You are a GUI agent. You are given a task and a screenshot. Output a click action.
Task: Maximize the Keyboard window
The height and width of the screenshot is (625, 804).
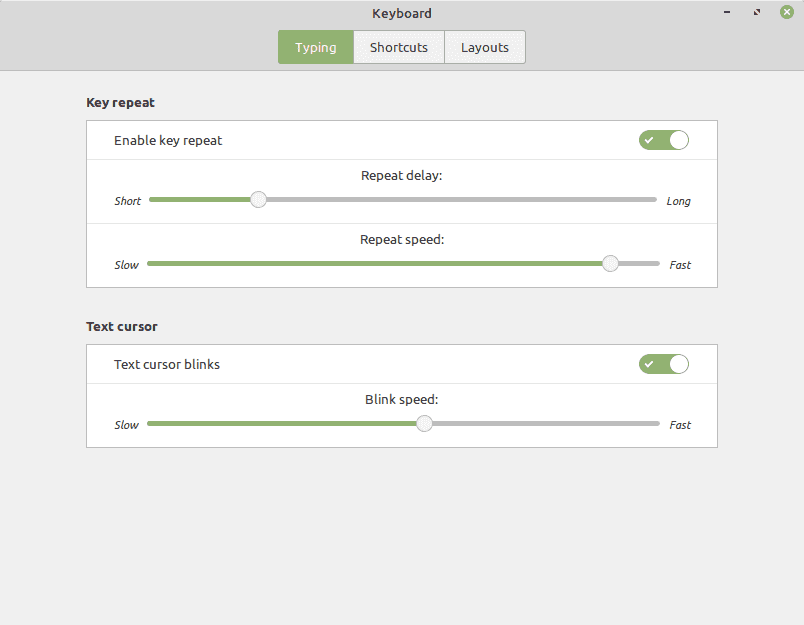point(757,12)
